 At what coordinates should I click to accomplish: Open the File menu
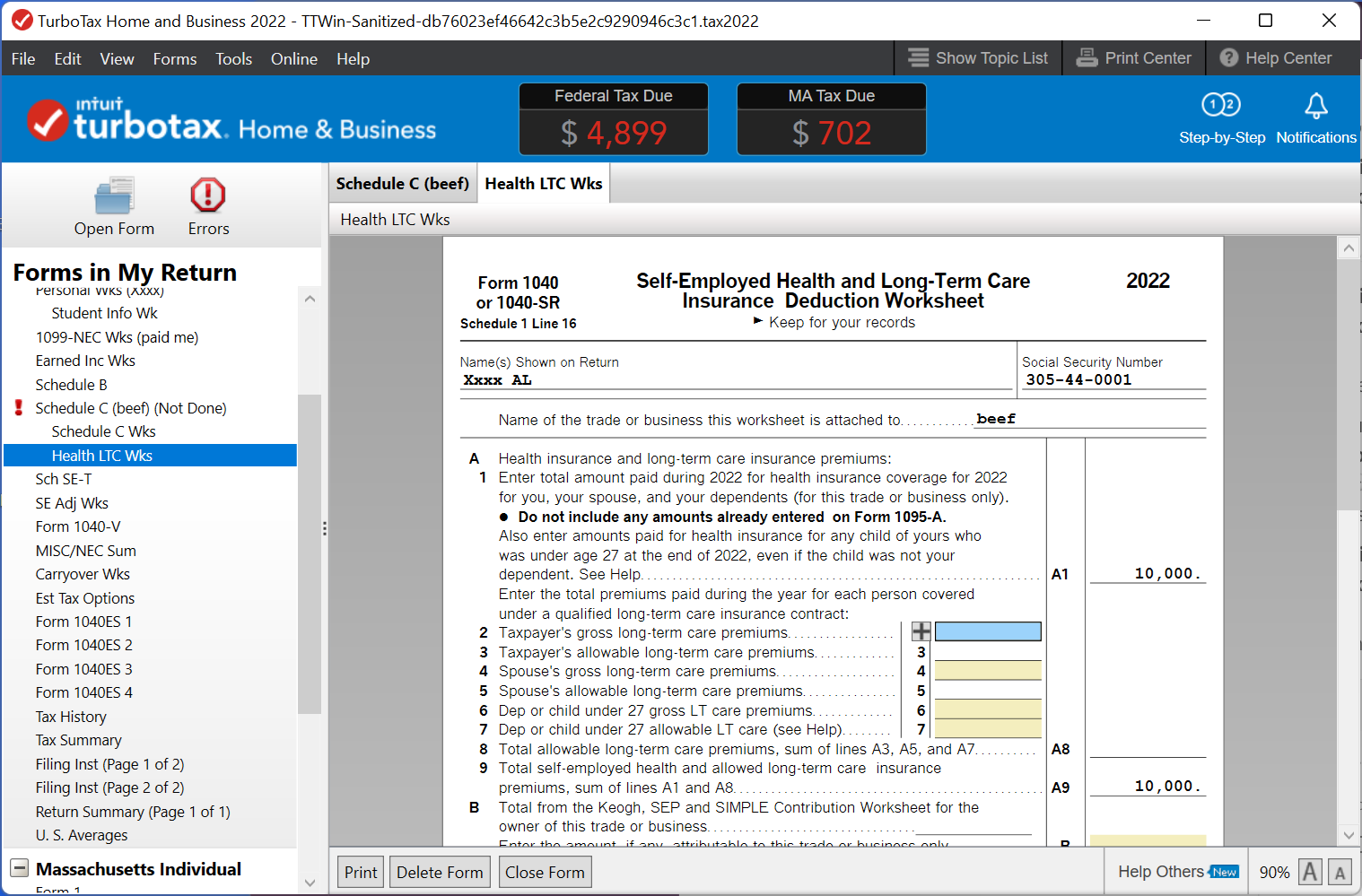click(x=23, y=59)
